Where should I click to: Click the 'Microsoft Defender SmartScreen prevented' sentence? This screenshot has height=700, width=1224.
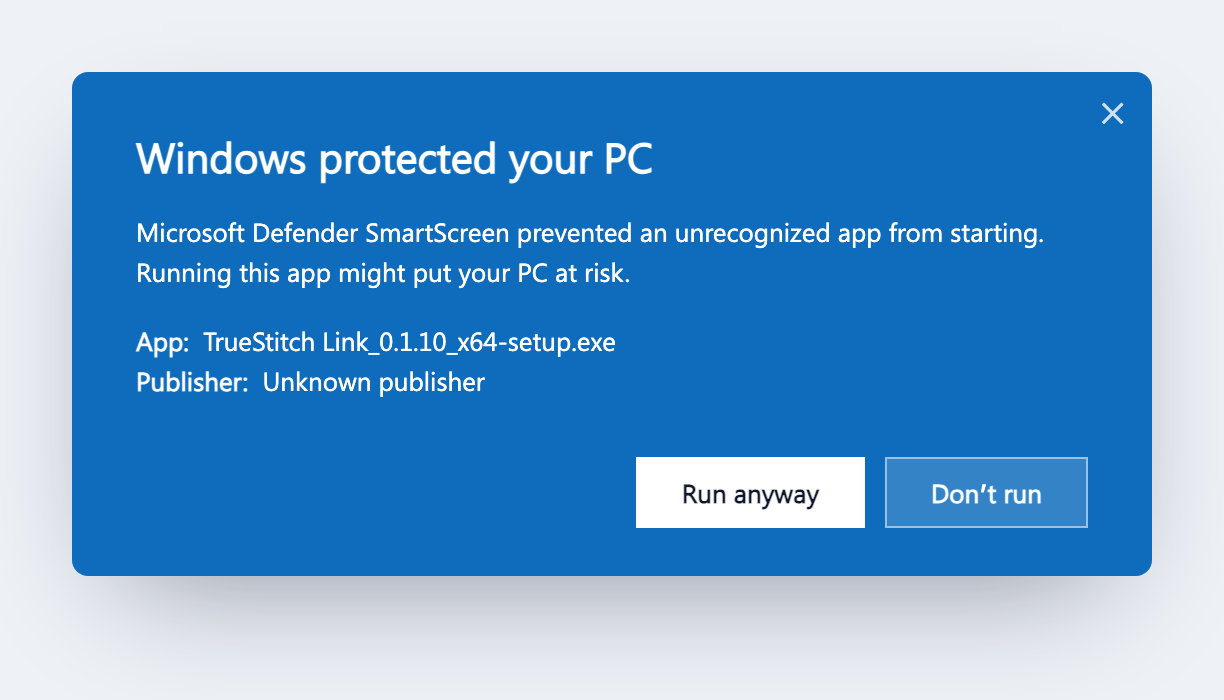590,234
